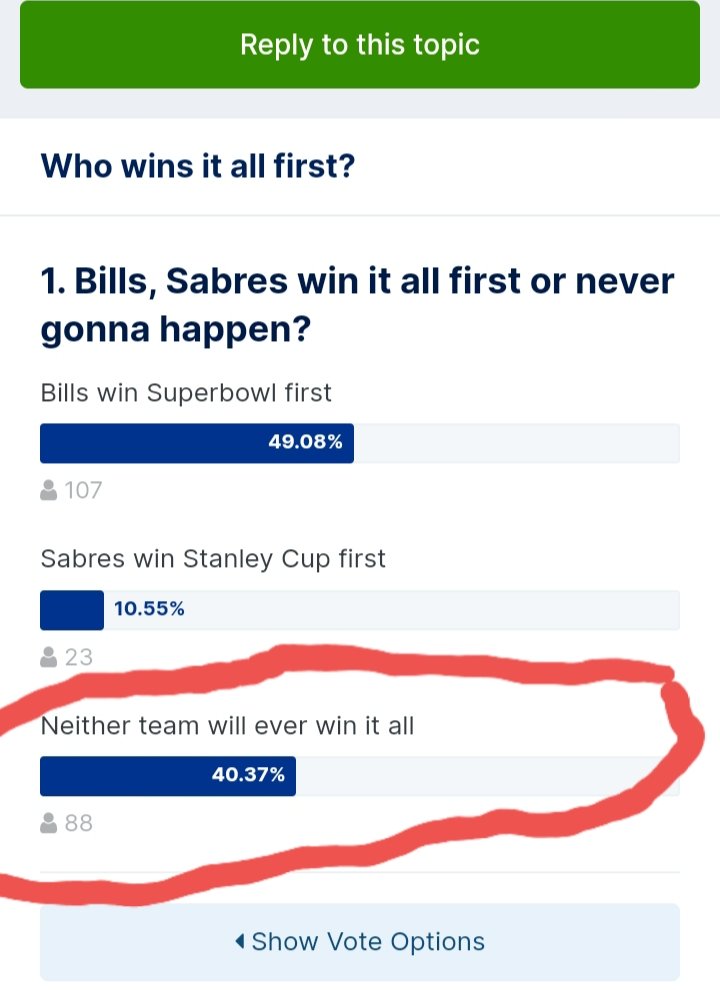720x990 pixels.
Task: Click the 10.55% poll result bar
Action: click(360, 610)
